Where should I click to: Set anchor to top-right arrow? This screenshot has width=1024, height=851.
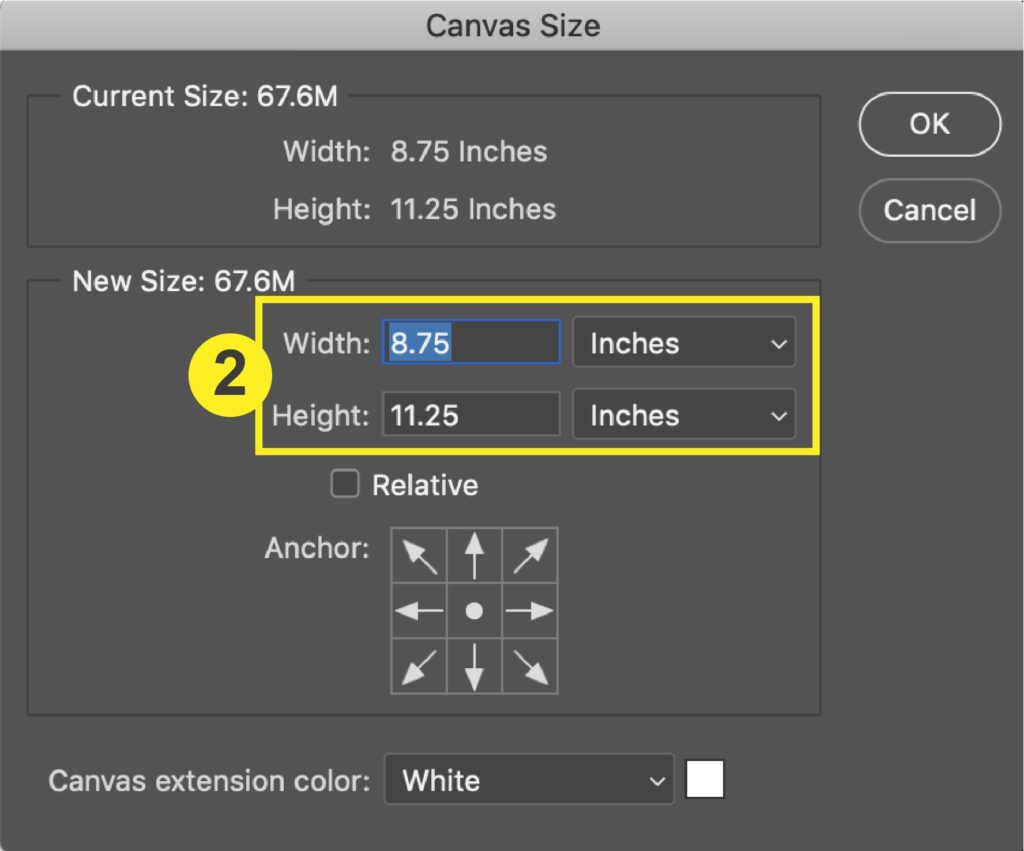[530, 556]
